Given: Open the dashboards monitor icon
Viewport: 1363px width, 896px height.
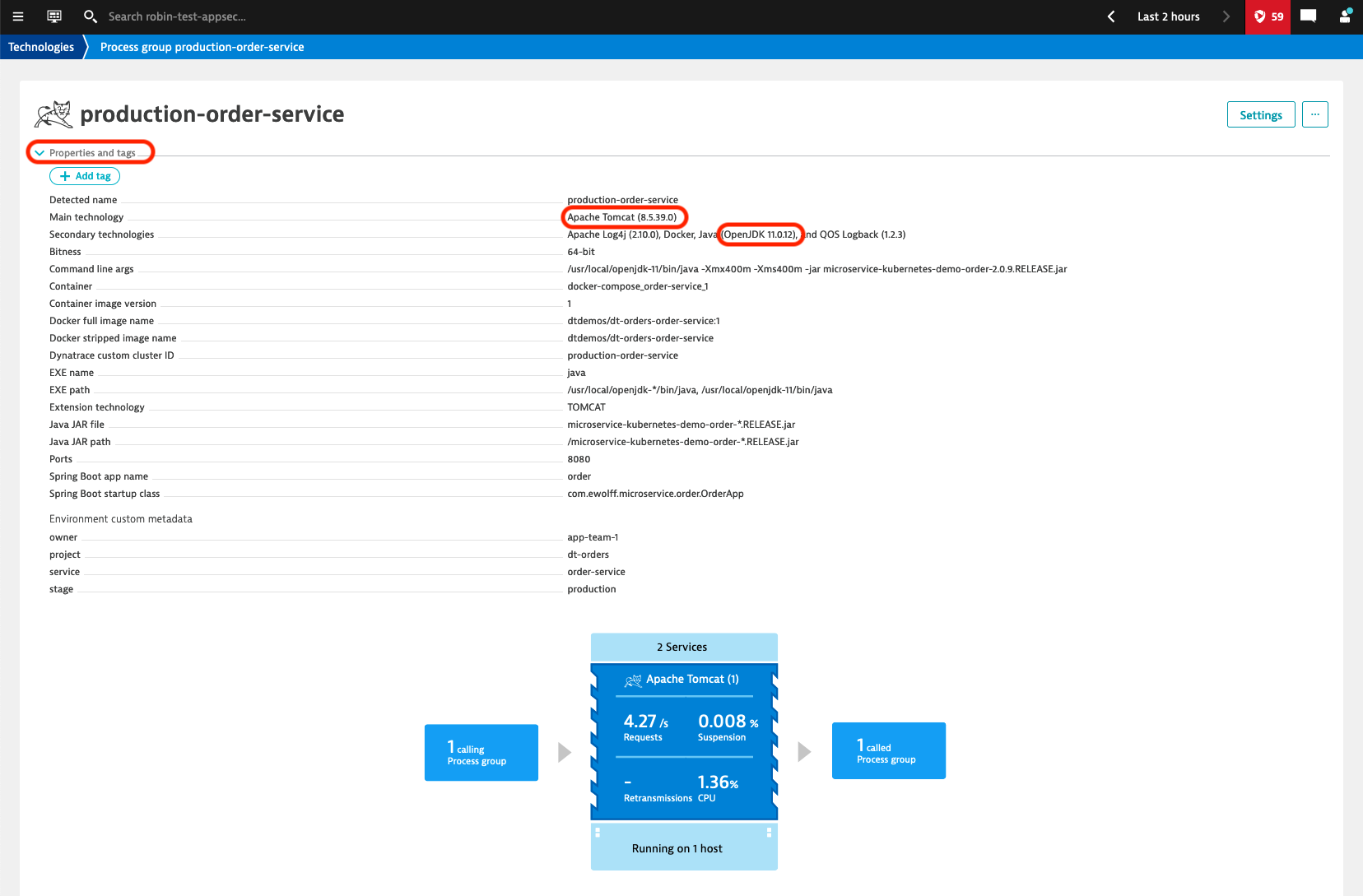Looking at the screenshot, I should tap(54, 16).
